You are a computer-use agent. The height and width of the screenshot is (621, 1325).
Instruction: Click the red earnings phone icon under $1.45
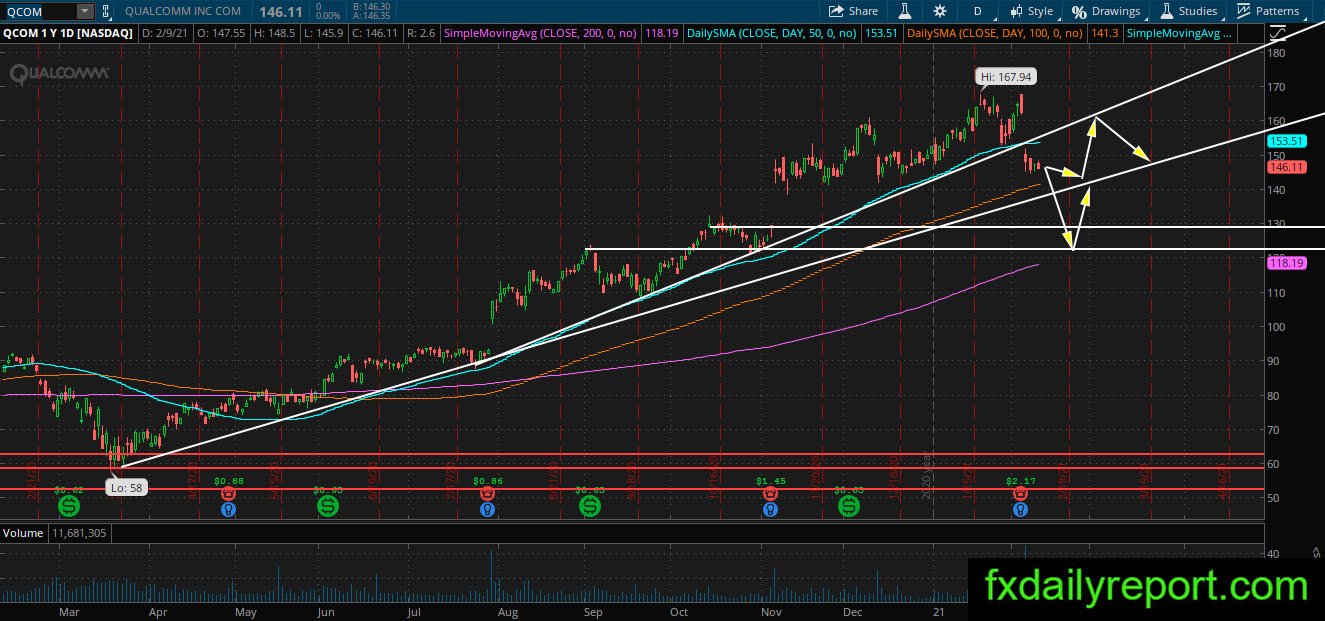tap(769, 493)
